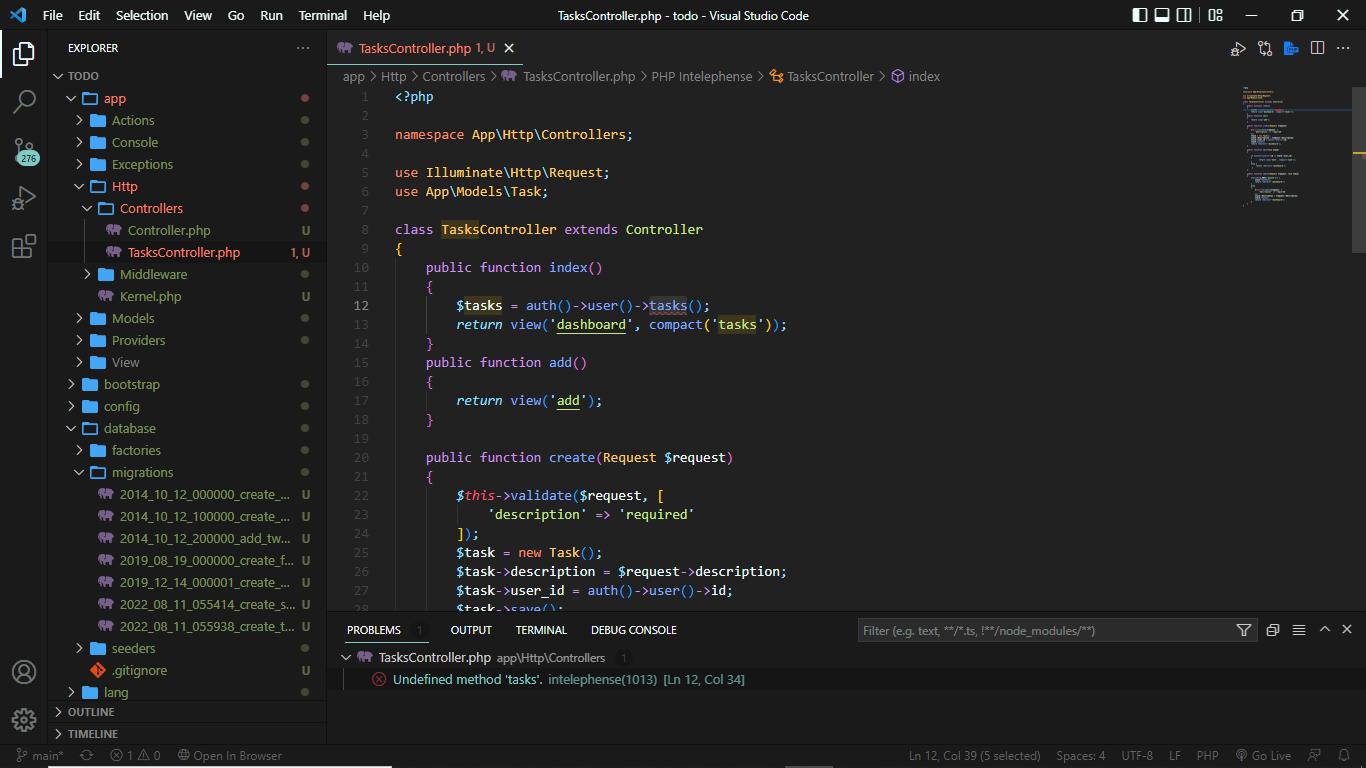Toggle the secondary side bar visibility
1366x768 pixels.
point(1184,15)
